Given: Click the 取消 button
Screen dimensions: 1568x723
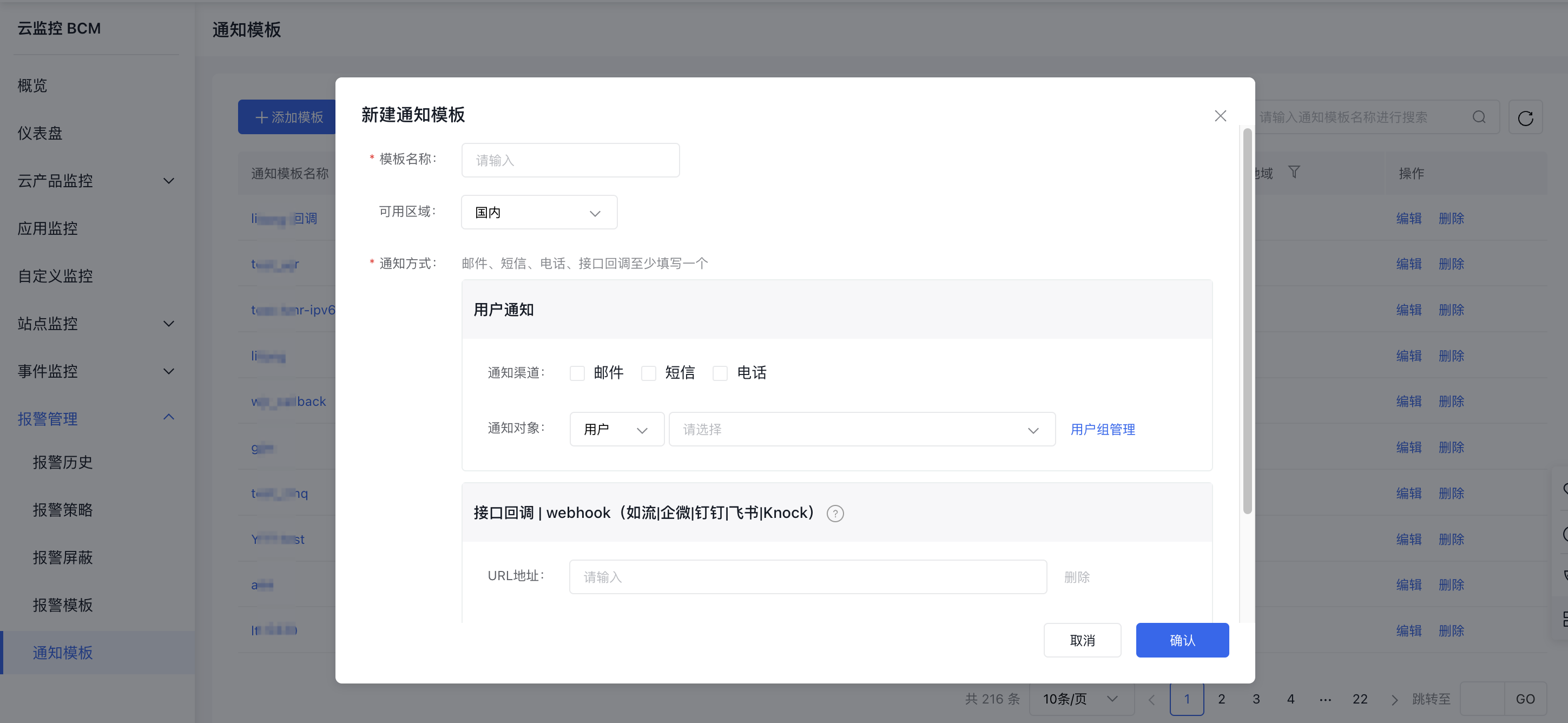Looking at the screenshot, I should [1082, 640].
